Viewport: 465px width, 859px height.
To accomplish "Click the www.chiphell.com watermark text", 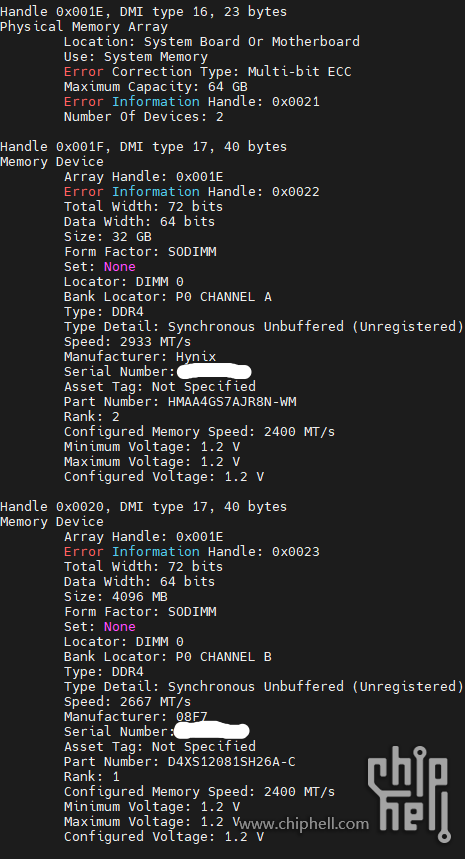I will click(x=304, y=823).
